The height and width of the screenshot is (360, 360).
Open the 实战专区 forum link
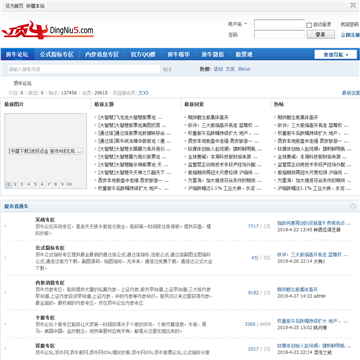[x=45, y=220]
